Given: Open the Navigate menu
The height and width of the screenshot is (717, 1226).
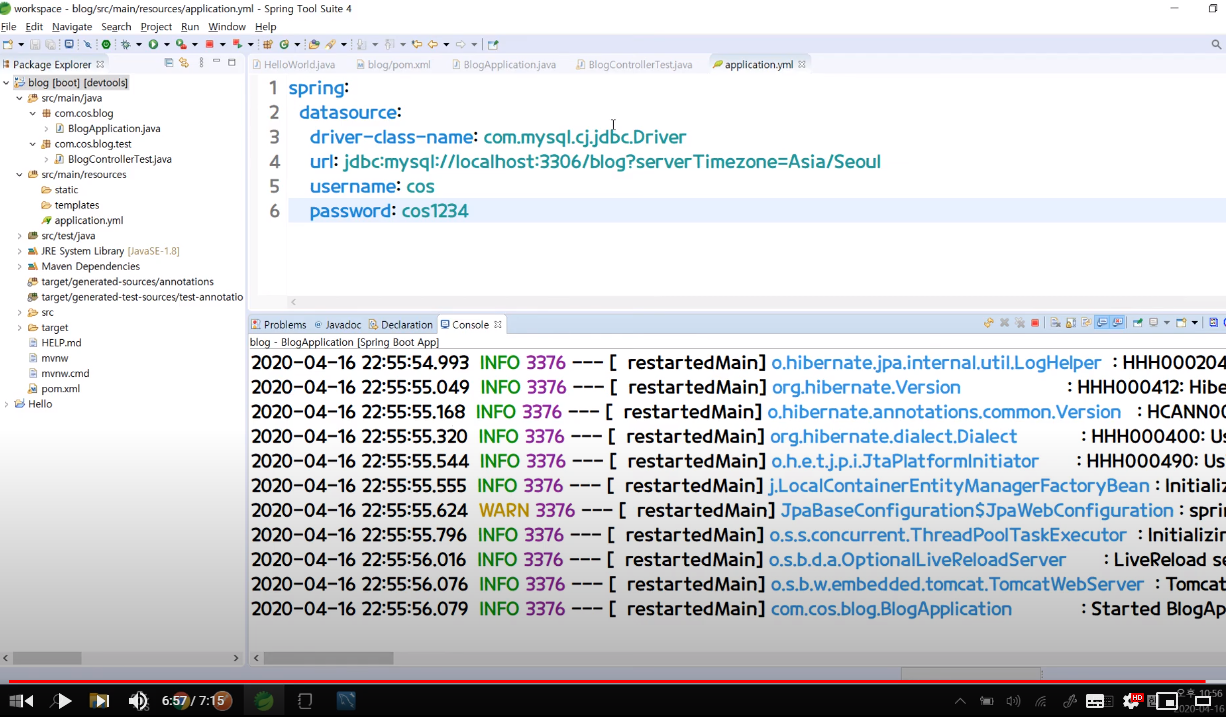Looking at the screenshot, I should click(x=72, y=27).
